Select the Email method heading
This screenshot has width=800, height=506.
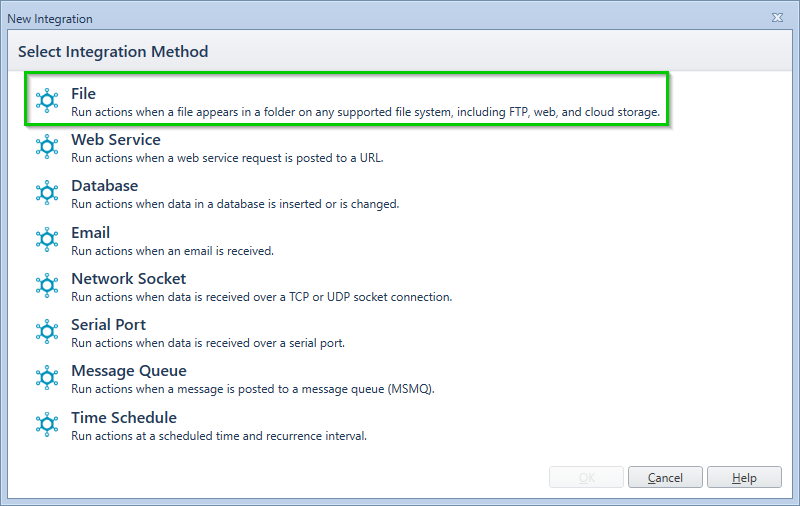click(90, 233)
